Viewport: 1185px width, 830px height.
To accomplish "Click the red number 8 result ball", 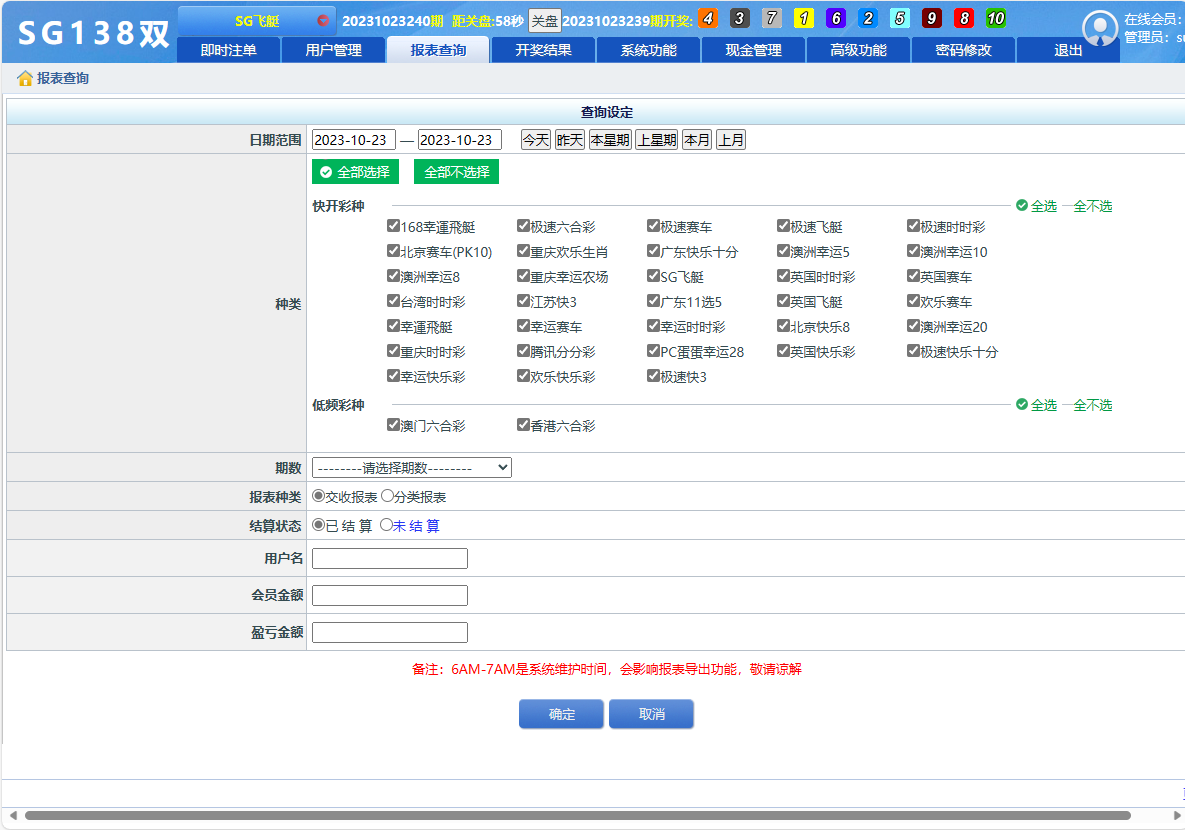I will 964,18.
